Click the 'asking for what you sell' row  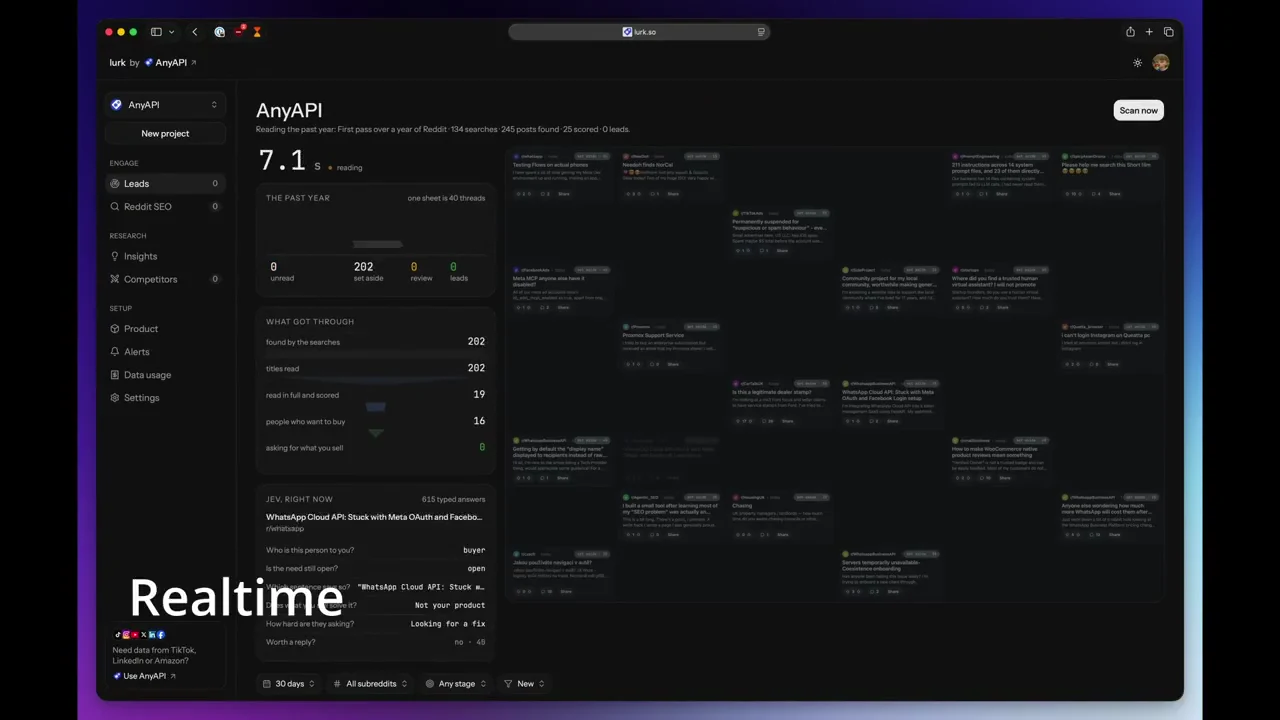point(375,448)
